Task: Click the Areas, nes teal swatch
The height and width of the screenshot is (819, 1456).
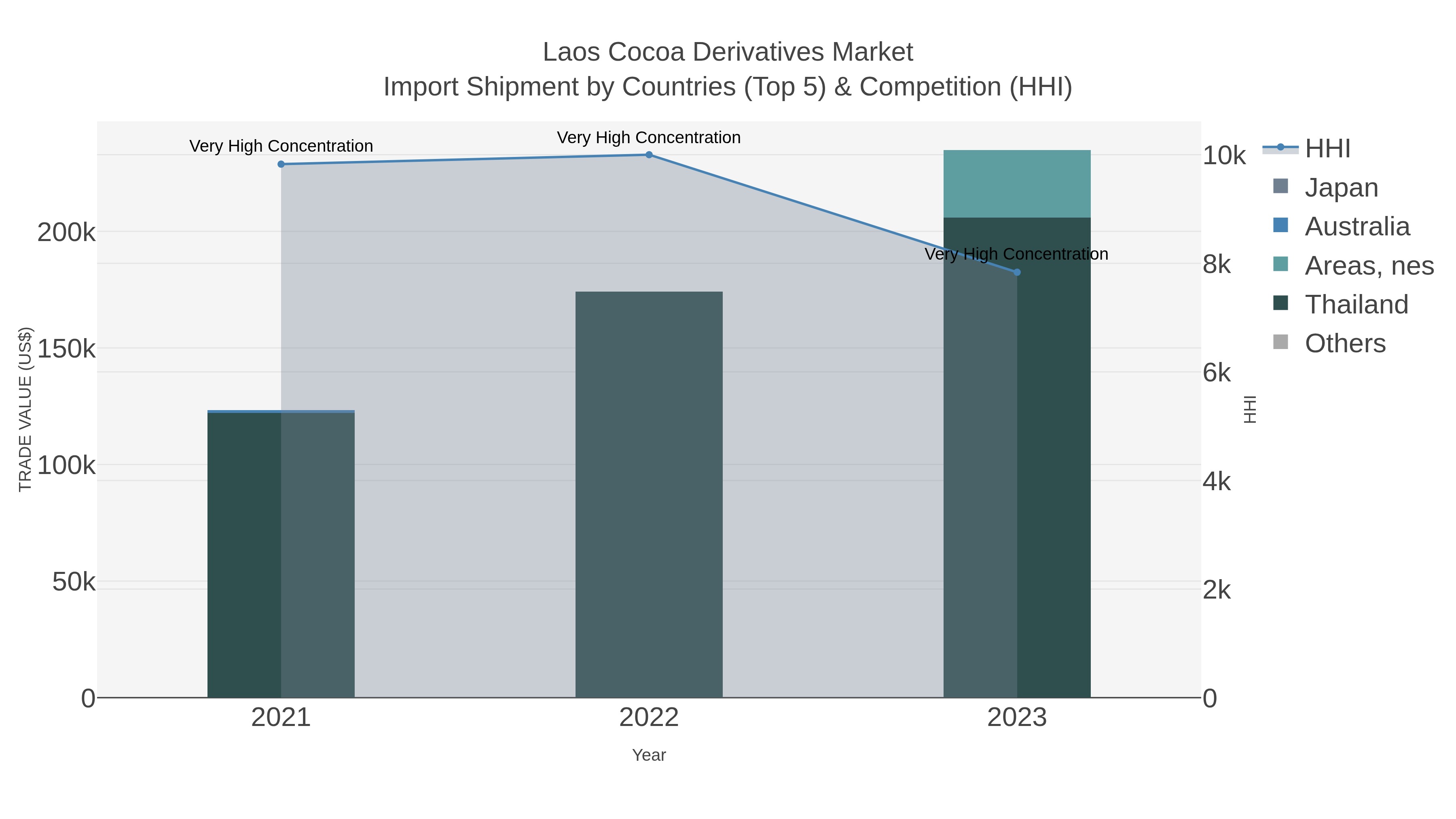Action: click(x=1280, y=264)
